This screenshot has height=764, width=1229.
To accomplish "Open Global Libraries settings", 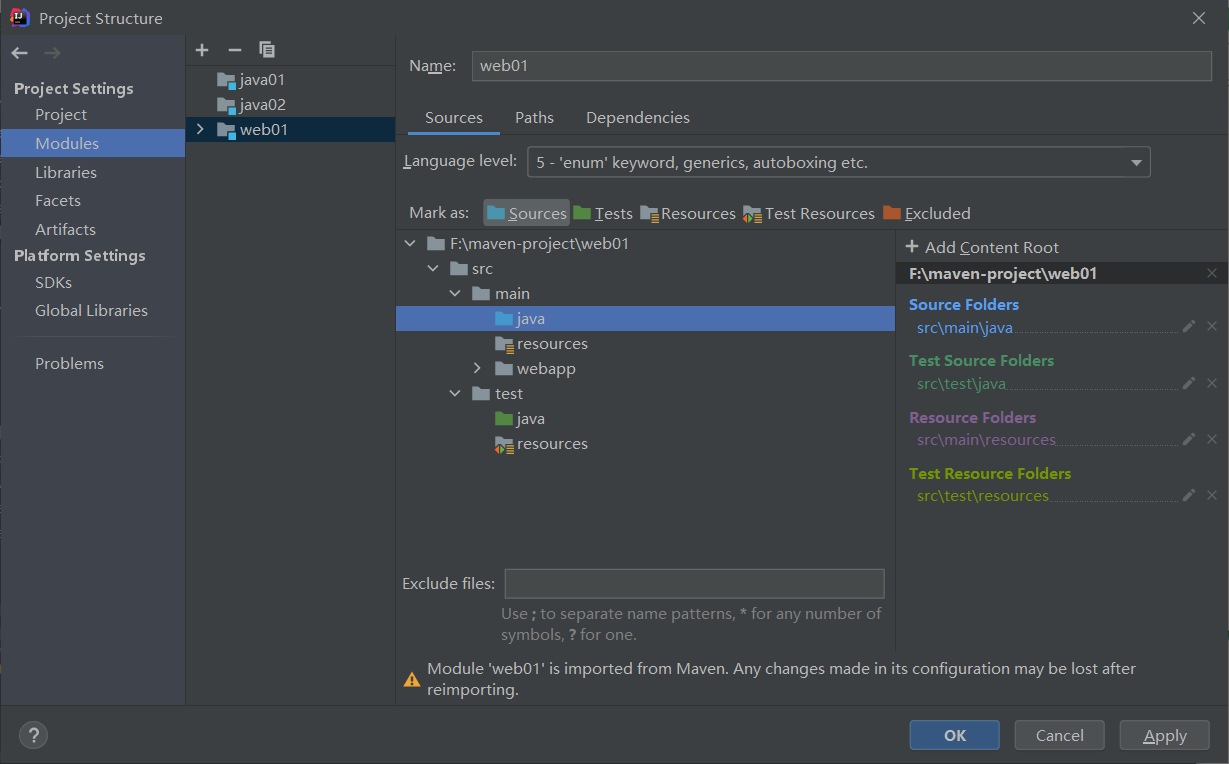I will pyautogui.click(x=91, y=311).
